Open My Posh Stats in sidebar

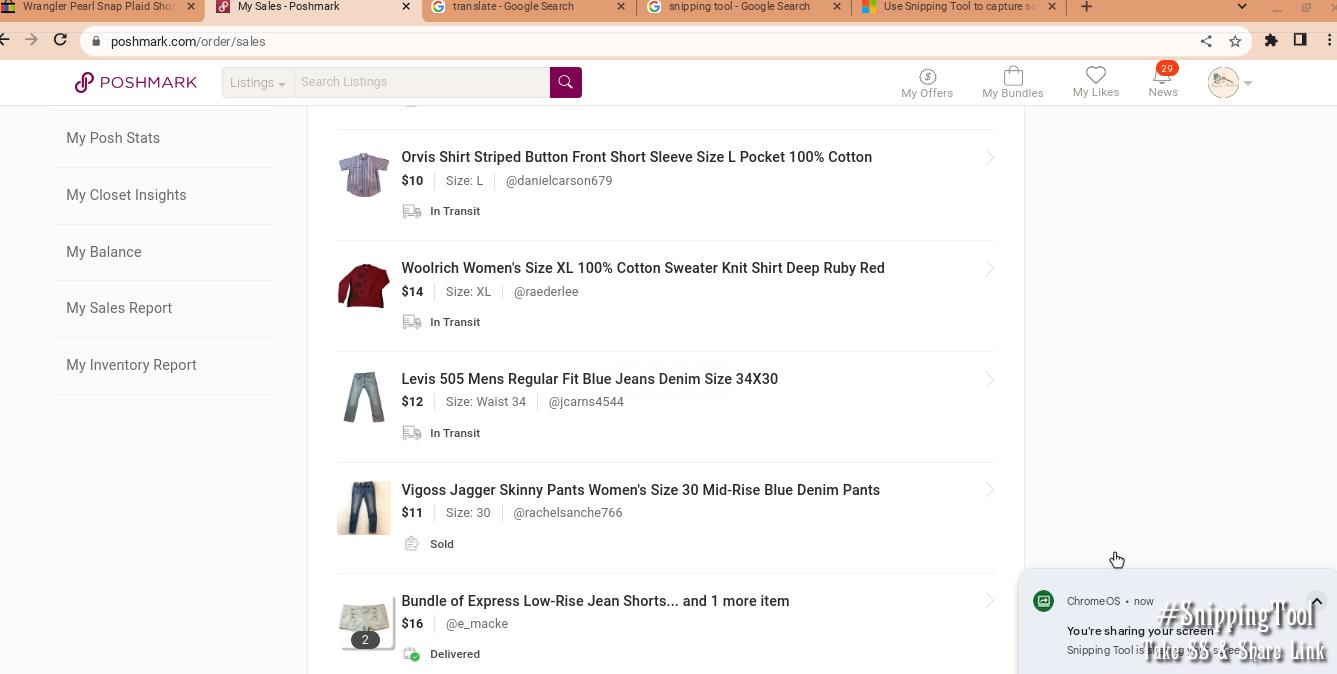[113, 138]
